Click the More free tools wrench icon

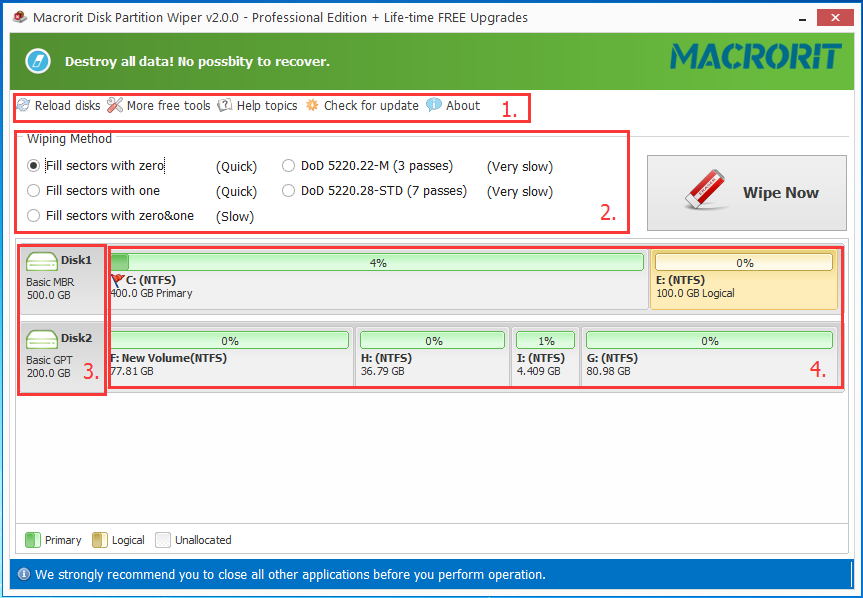coord(114,105)
